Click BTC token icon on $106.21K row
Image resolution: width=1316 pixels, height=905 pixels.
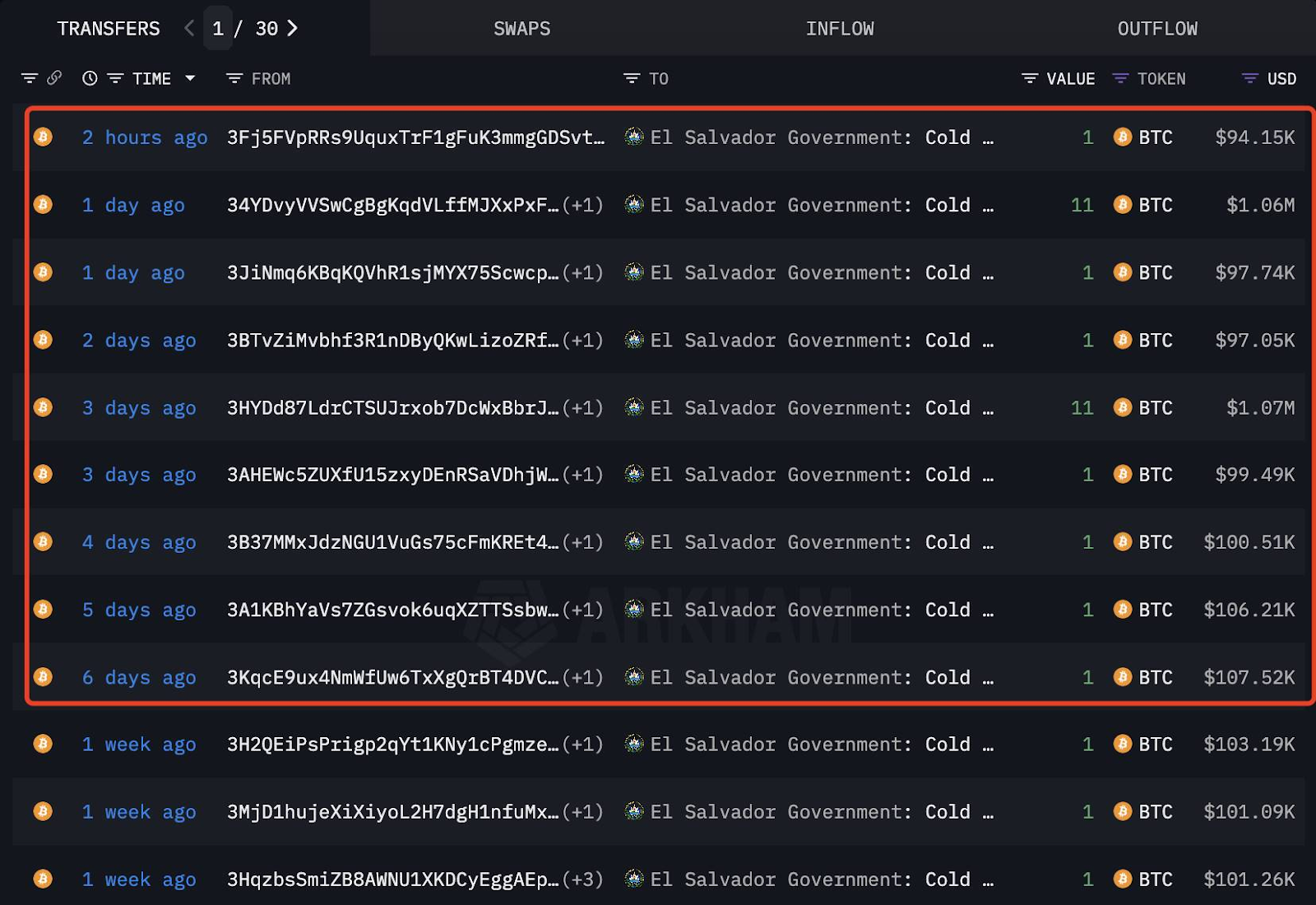pos(1122,609)
